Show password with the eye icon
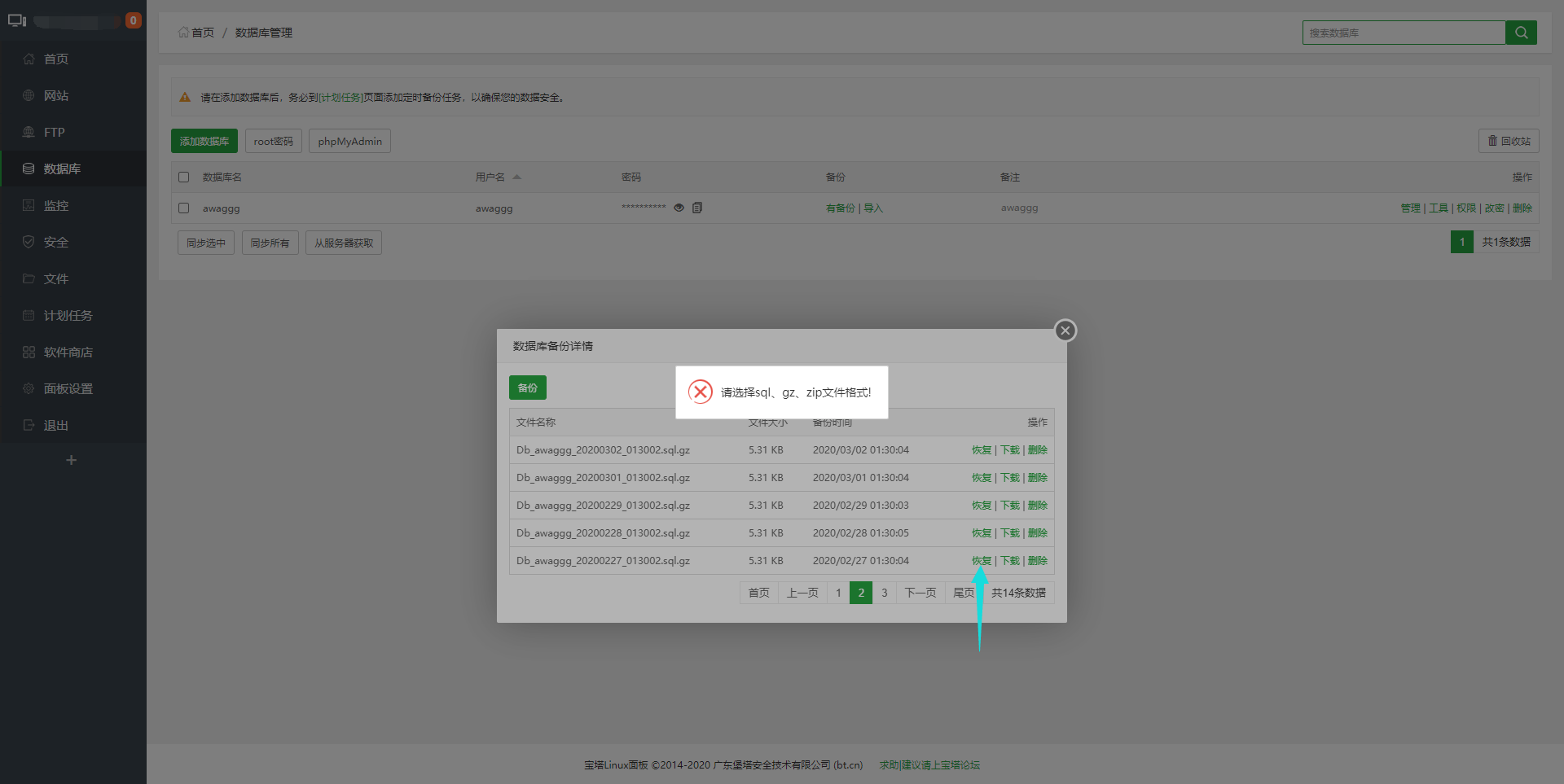The image size is (1564, 784). point(679,208)
